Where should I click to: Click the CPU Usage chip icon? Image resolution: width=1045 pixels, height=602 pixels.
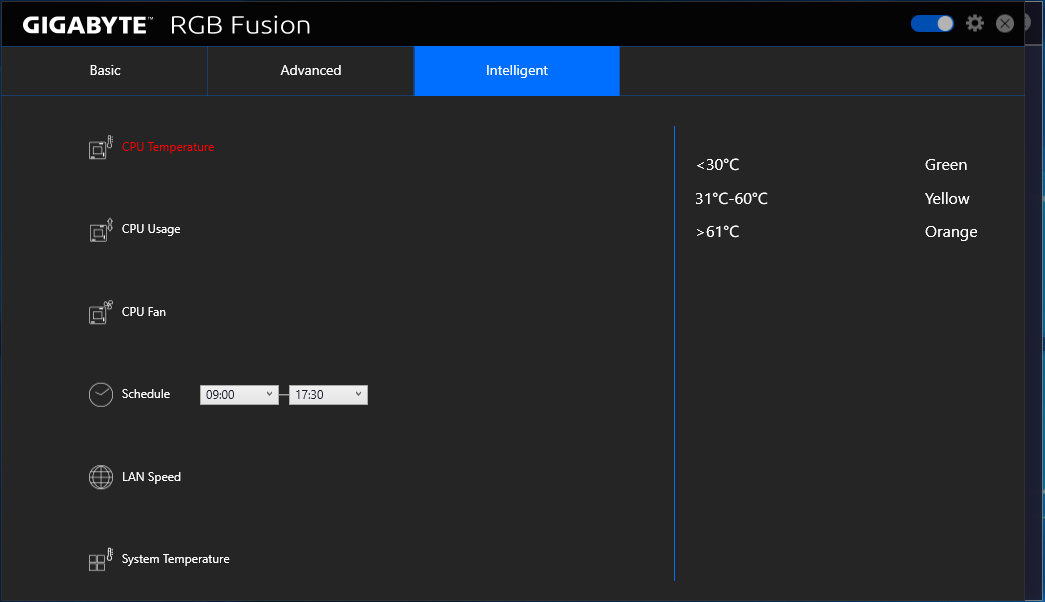pyautogui.click(x=101, y=230)
